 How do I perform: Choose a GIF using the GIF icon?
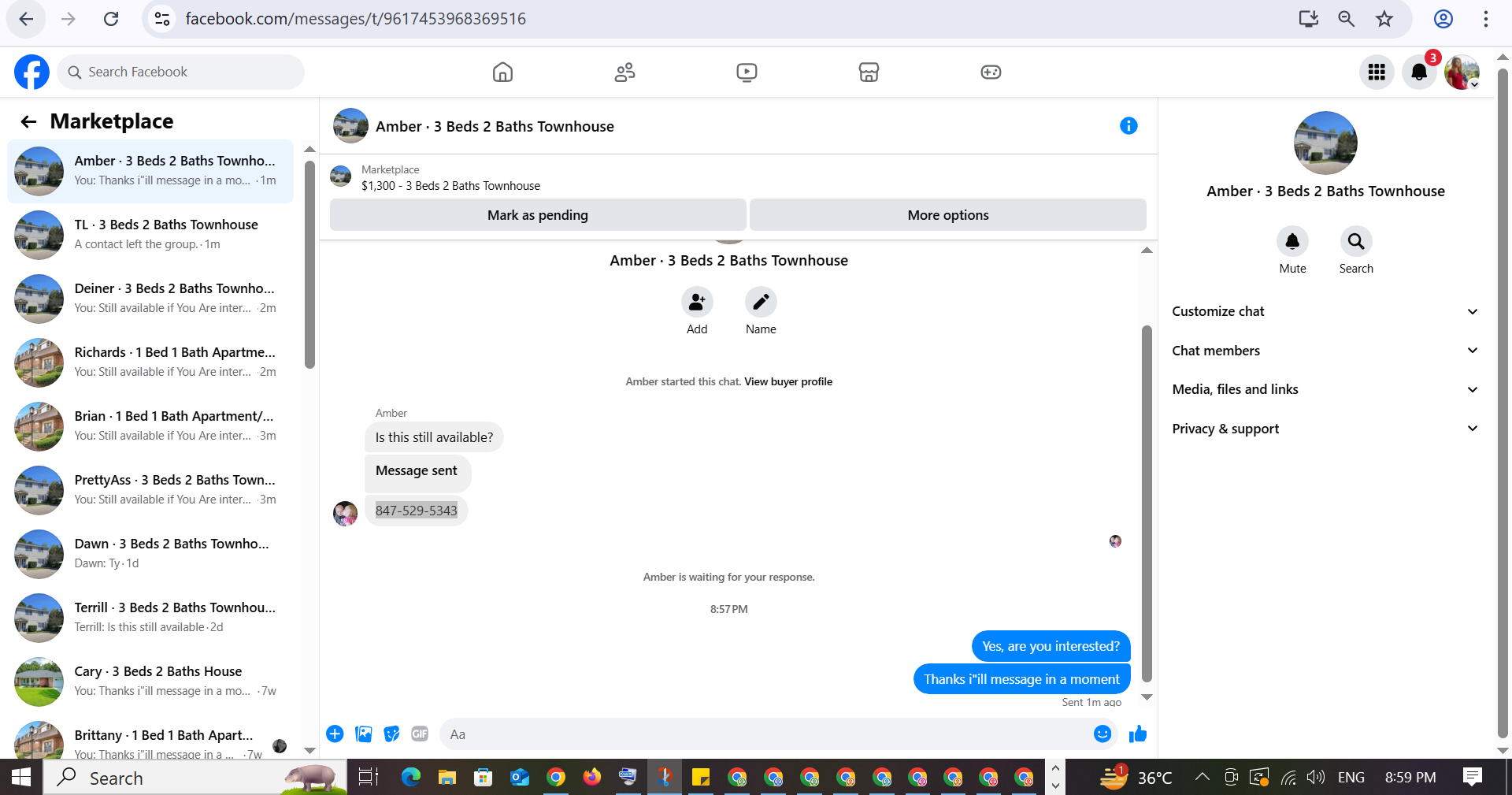tap(420, 734)
